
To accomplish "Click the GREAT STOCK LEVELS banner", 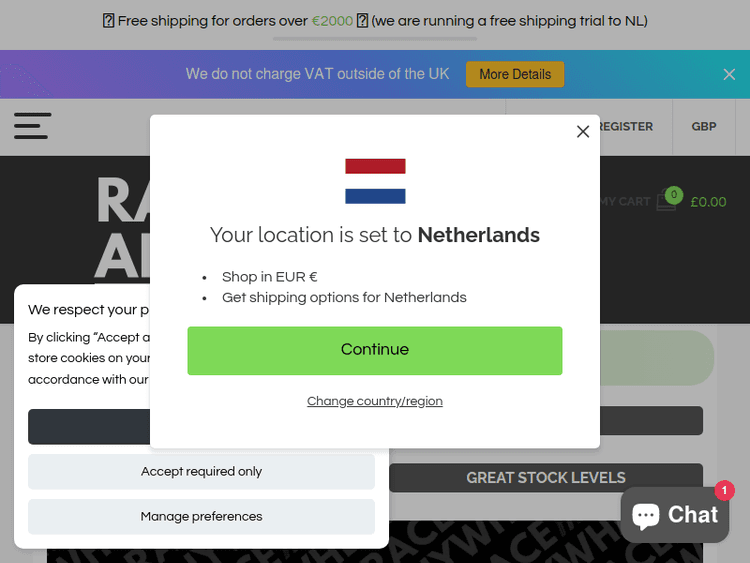I will click(546, 478).
